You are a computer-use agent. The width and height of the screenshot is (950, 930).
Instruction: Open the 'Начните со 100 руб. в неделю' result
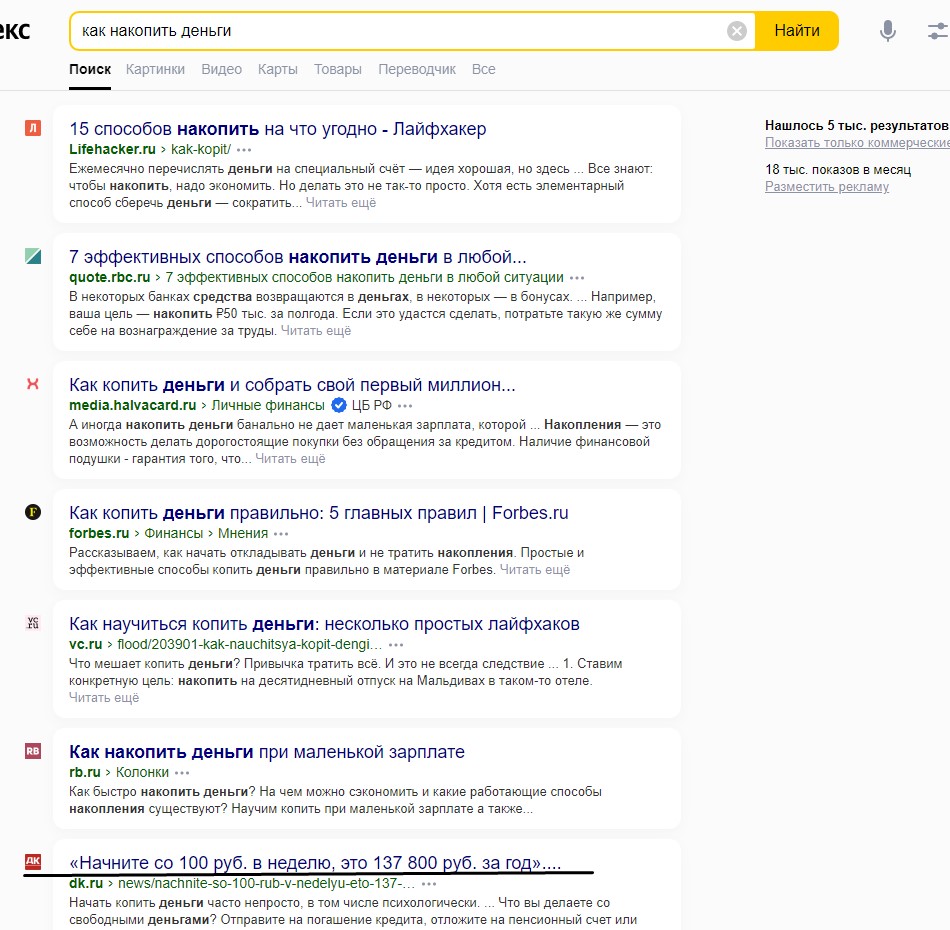[315, 862]
